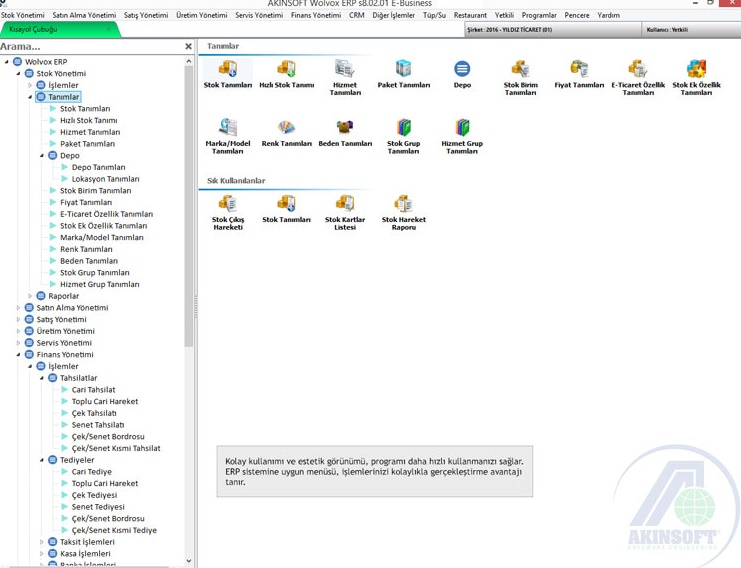Open the Stok Tanımları icon in Tanımlar
The height and width of the screenshot is (568, 741).
point(228,75)
